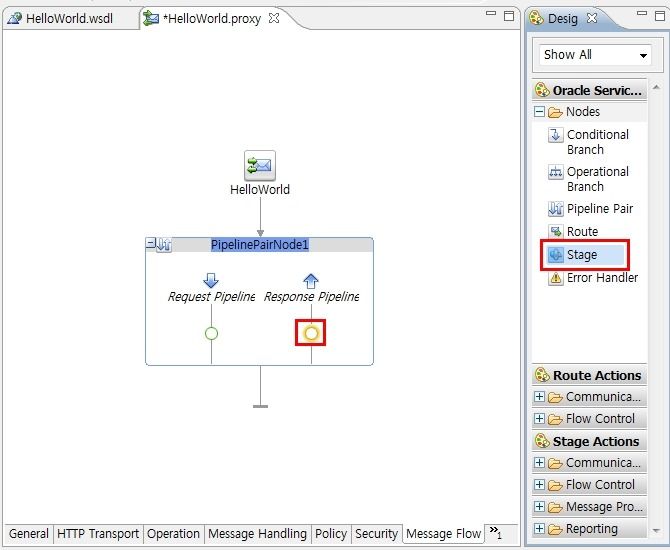Maximize the Design Palette panel
670x550 pixels.
(660, 16)
